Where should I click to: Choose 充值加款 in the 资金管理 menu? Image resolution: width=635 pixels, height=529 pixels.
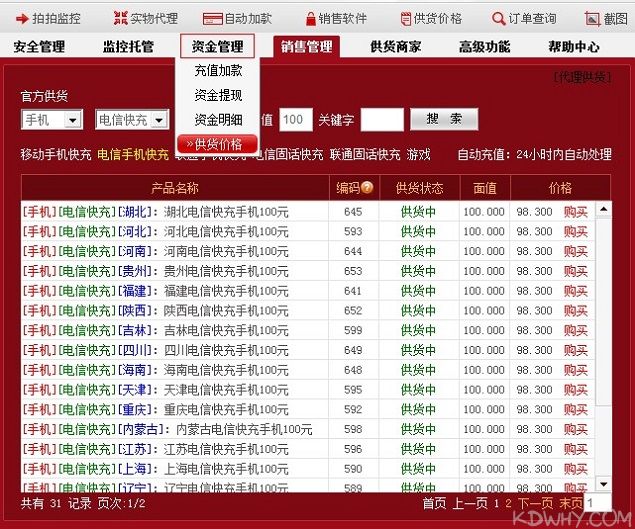point(218,71)
